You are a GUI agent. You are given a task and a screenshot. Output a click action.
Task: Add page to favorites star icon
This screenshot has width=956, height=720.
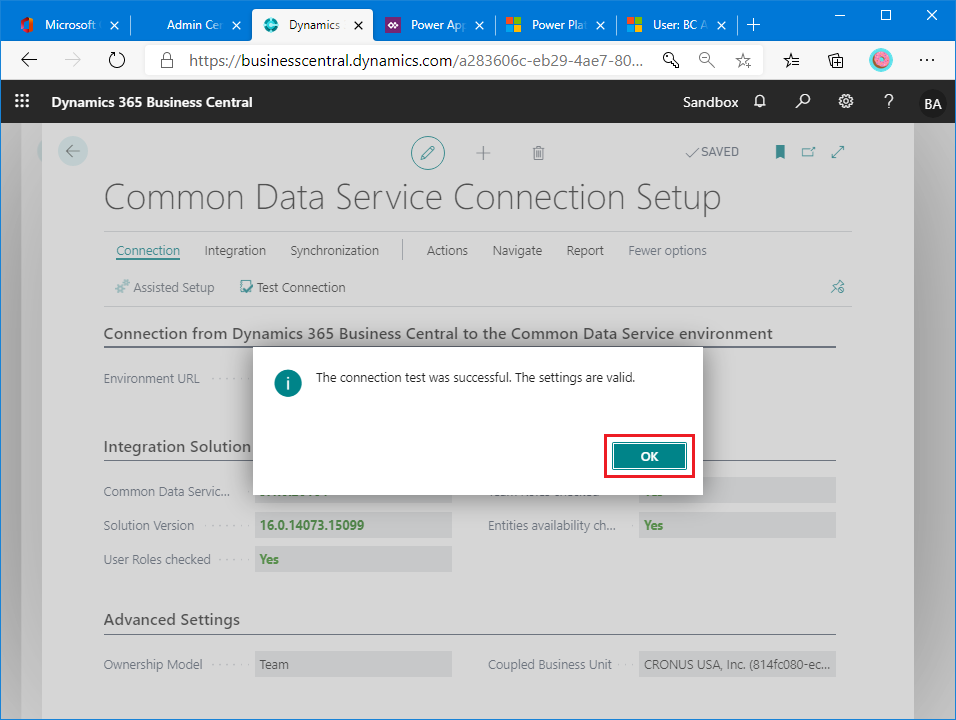click(743, 60)
